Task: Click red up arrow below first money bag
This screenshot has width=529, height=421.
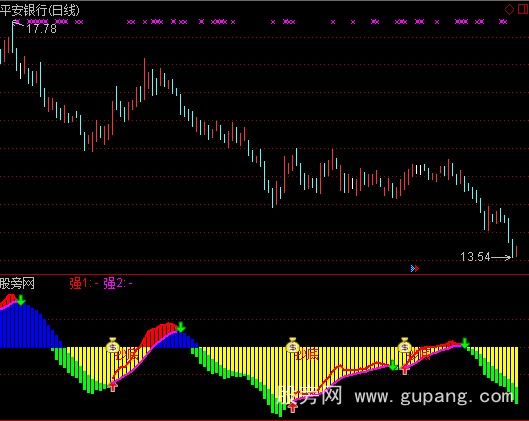Action: [x=113, y=387]
